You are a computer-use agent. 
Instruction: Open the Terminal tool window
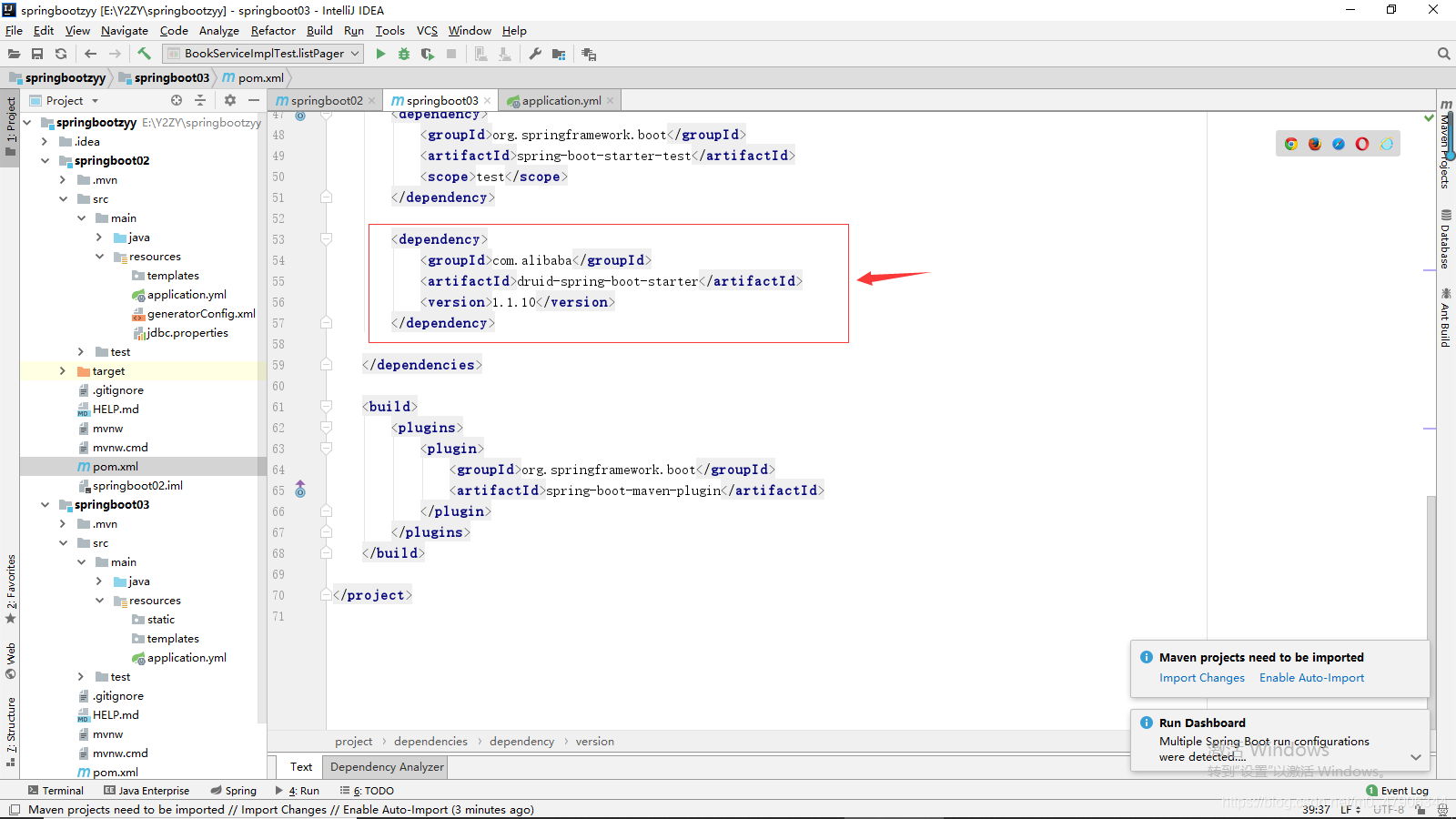coord(56,791)
